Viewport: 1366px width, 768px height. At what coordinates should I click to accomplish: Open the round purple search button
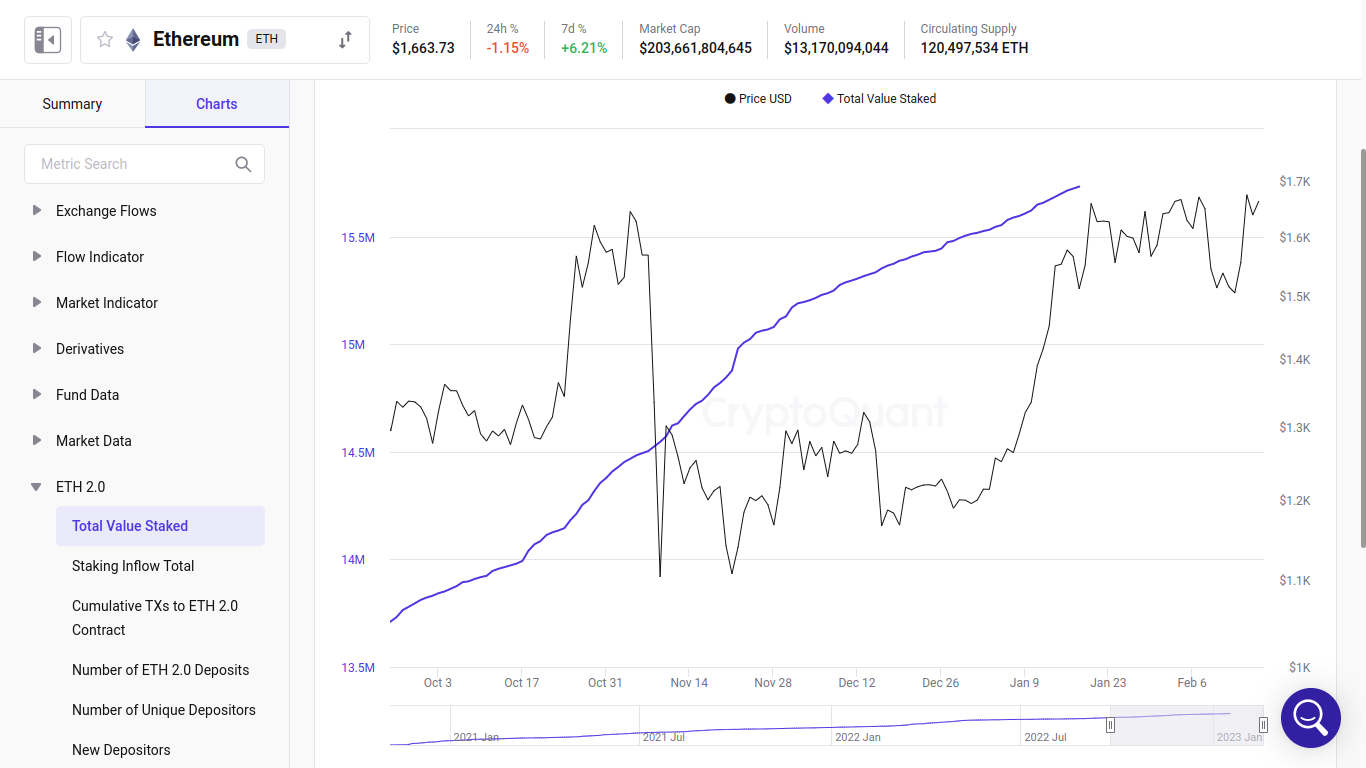[1310, 717]
